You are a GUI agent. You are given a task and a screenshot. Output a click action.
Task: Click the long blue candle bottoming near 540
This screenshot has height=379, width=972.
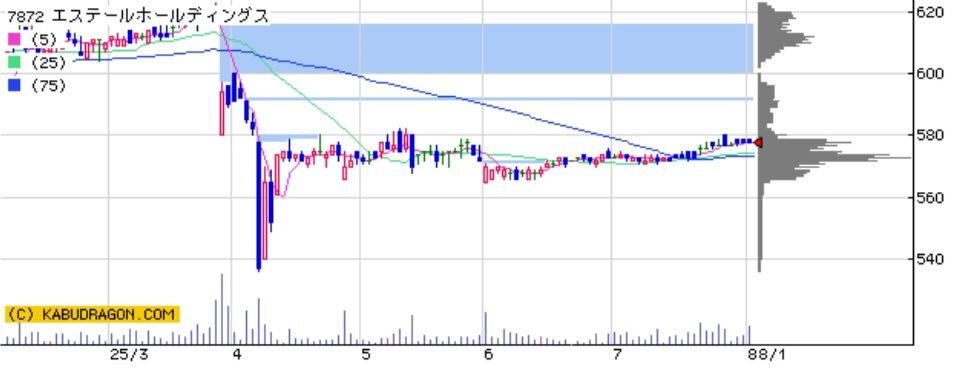tap(258, 206)
